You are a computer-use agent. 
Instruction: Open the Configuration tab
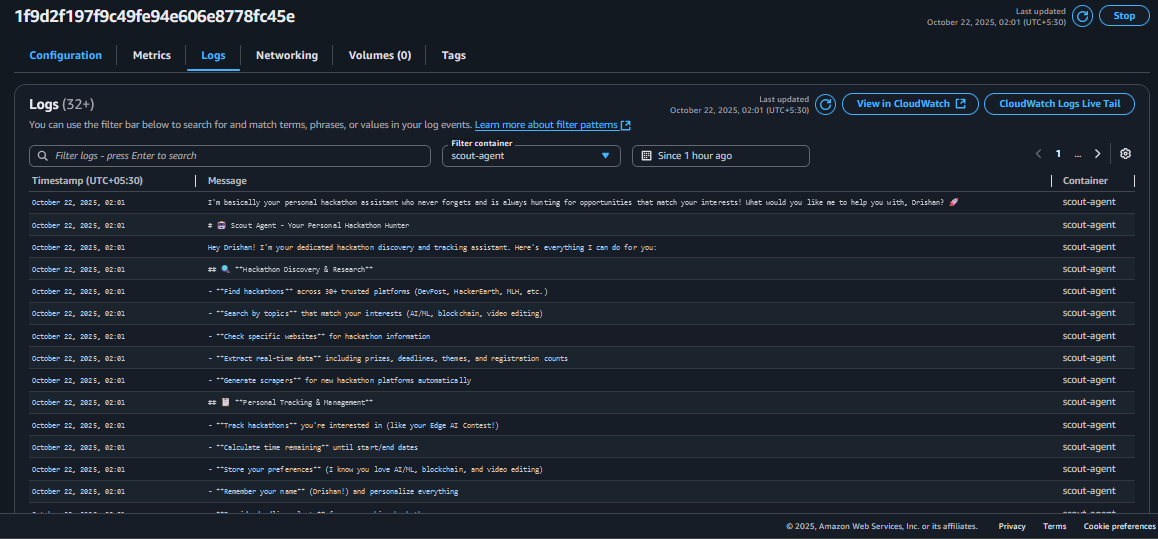coord(66,55)
